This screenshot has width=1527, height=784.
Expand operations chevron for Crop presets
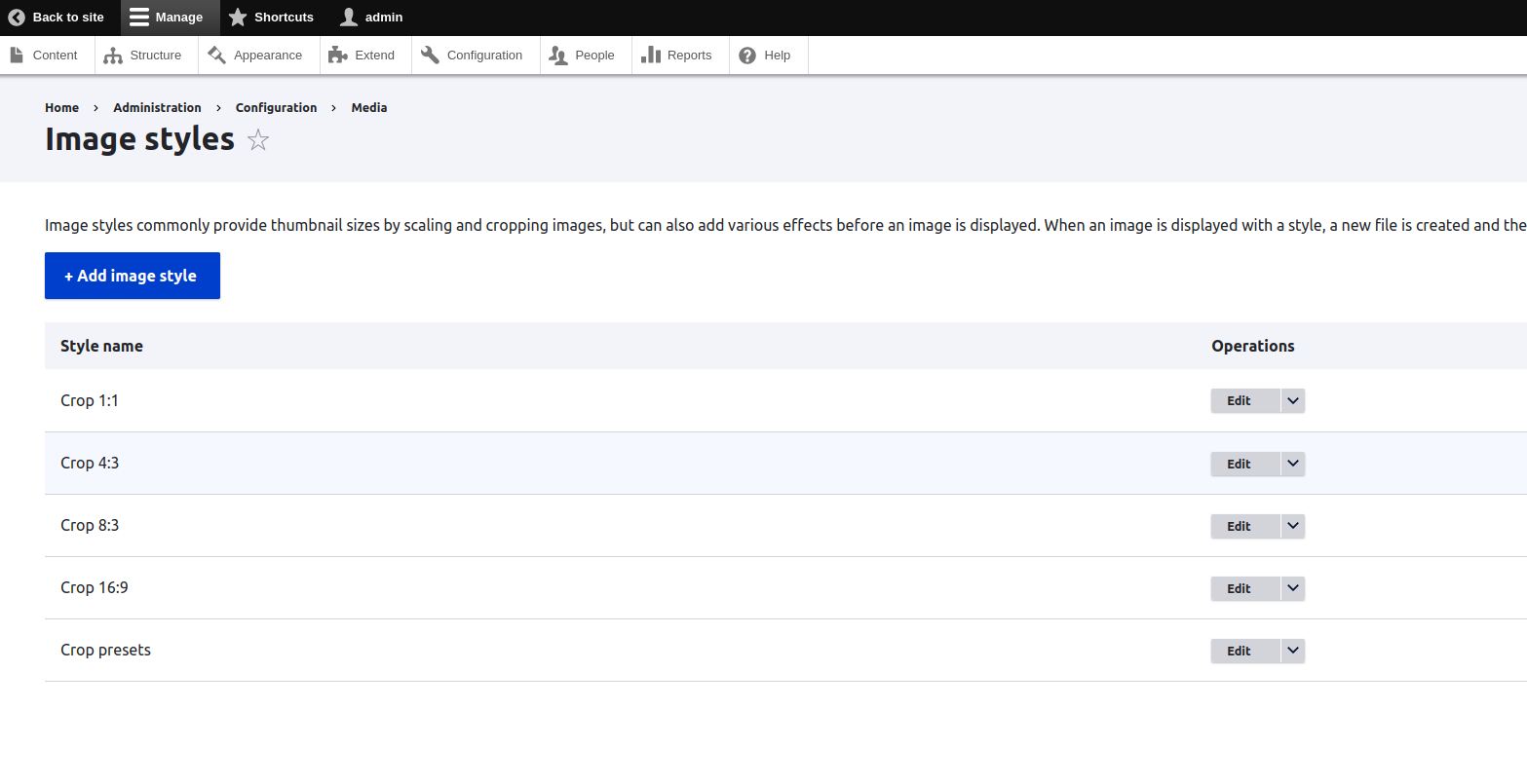(x=1292, y=651)
